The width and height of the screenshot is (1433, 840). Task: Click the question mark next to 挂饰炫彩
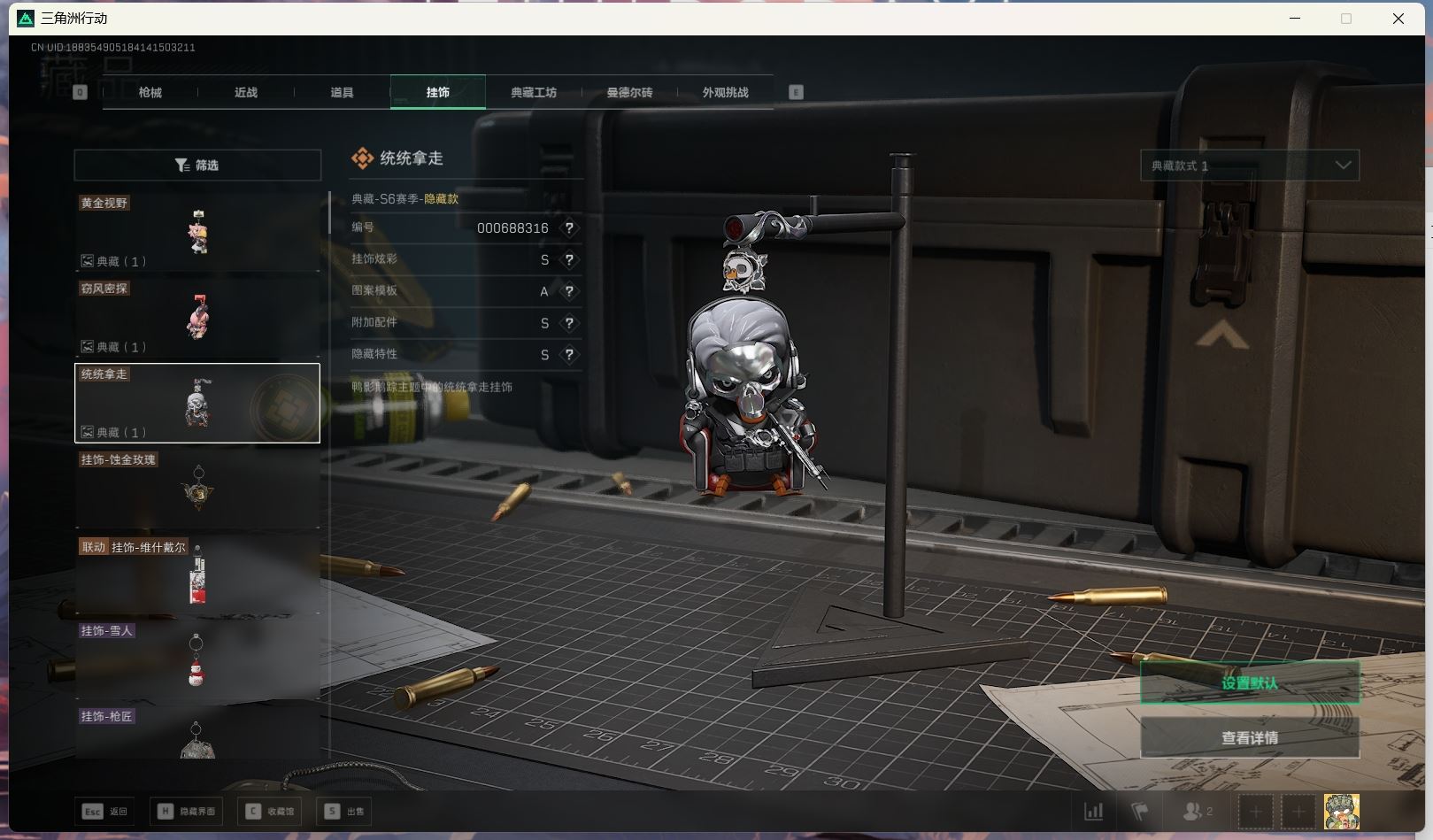pyautogui.click(x=569, y=260)
